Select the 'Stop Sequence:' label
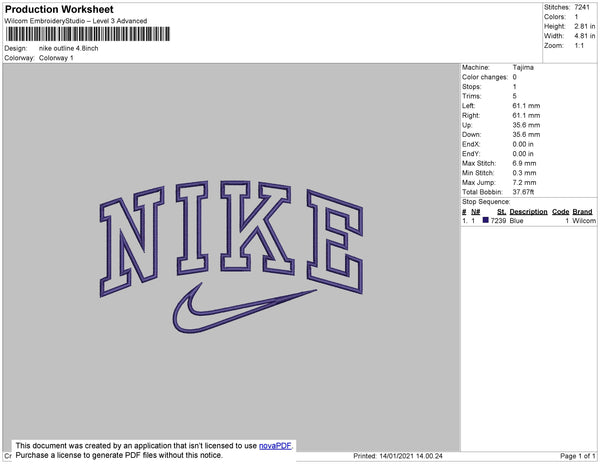Screen dimensions: 600x464 coord(486,202)
